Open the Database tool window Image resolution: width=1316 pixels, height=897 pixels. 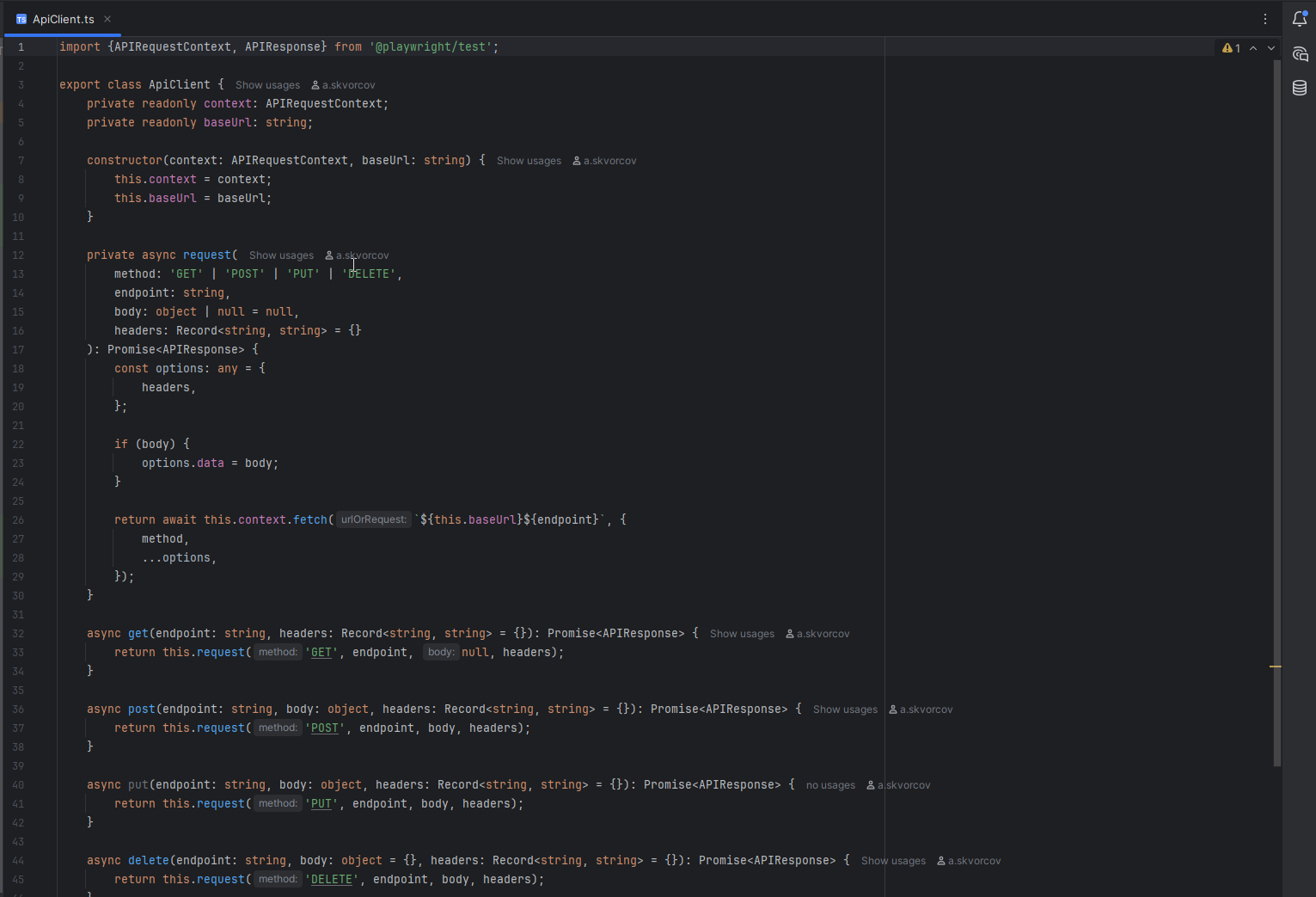1300,88
